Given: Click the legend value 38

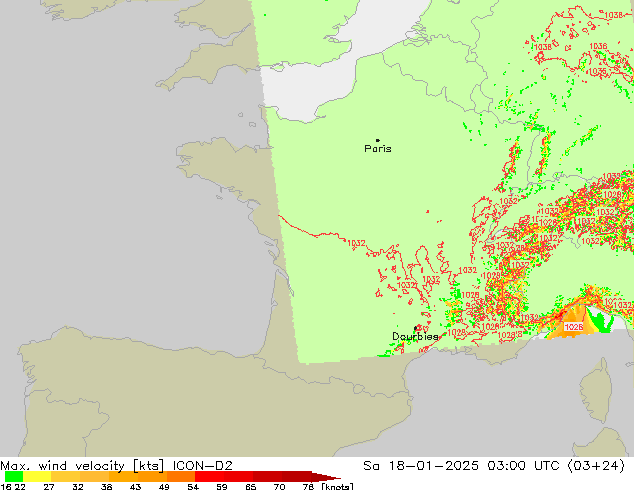Looking at the screenshot, I should pos(106,486).
